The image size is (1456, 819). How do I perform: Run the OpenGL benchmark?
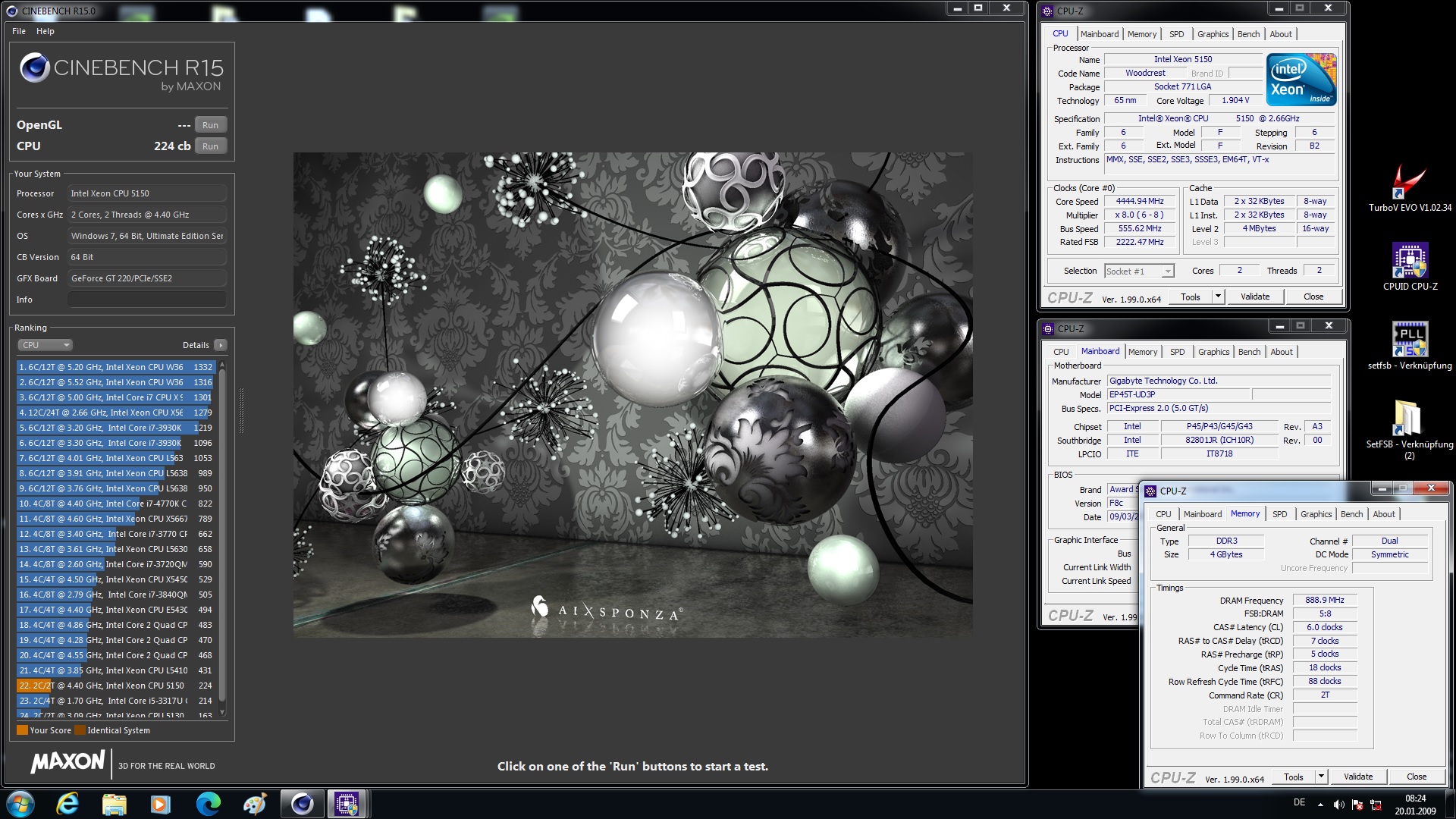pyautogui.click(x=211, y=125)
